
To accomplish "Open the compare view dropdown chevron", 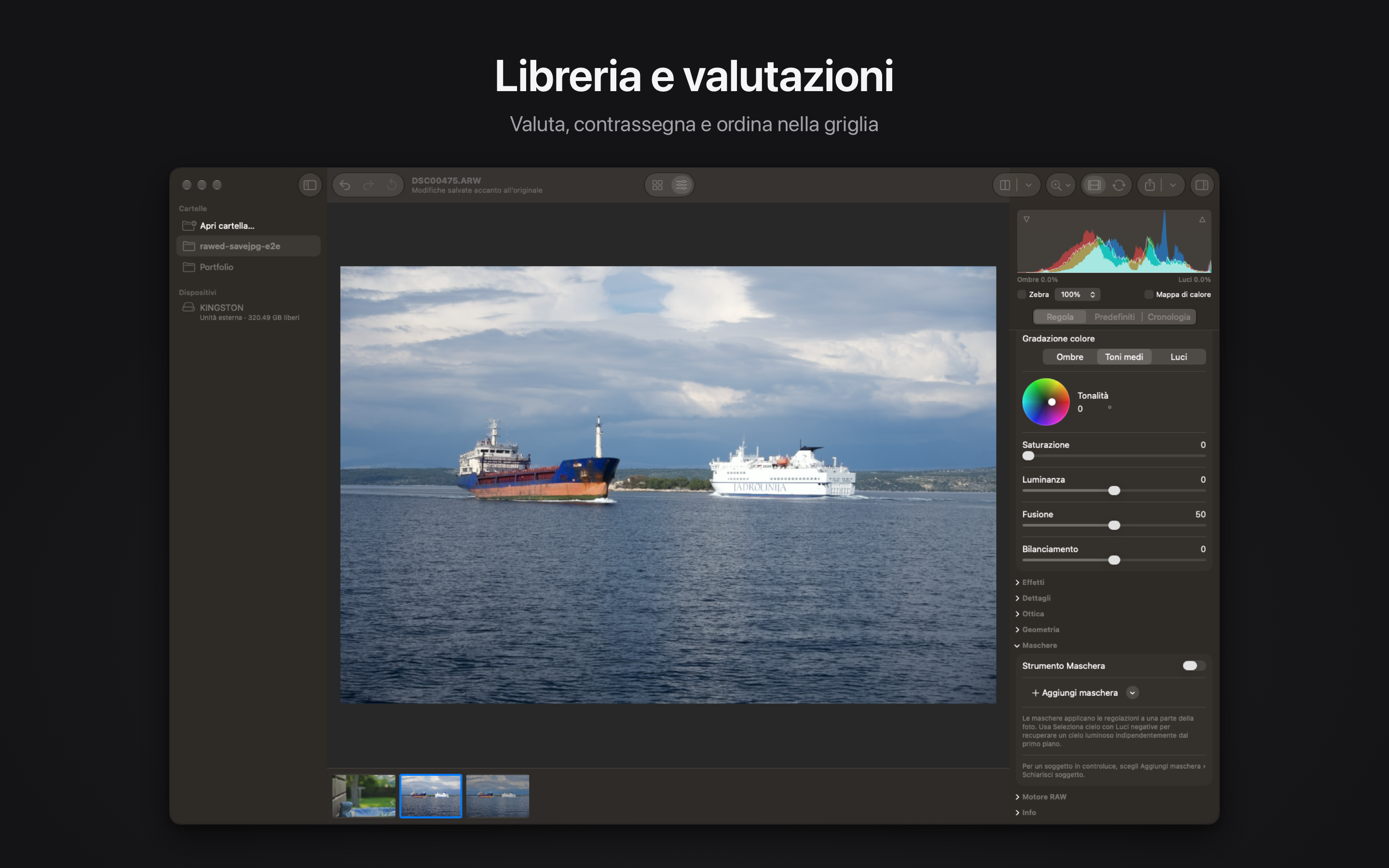I will tap(1029, 185).
